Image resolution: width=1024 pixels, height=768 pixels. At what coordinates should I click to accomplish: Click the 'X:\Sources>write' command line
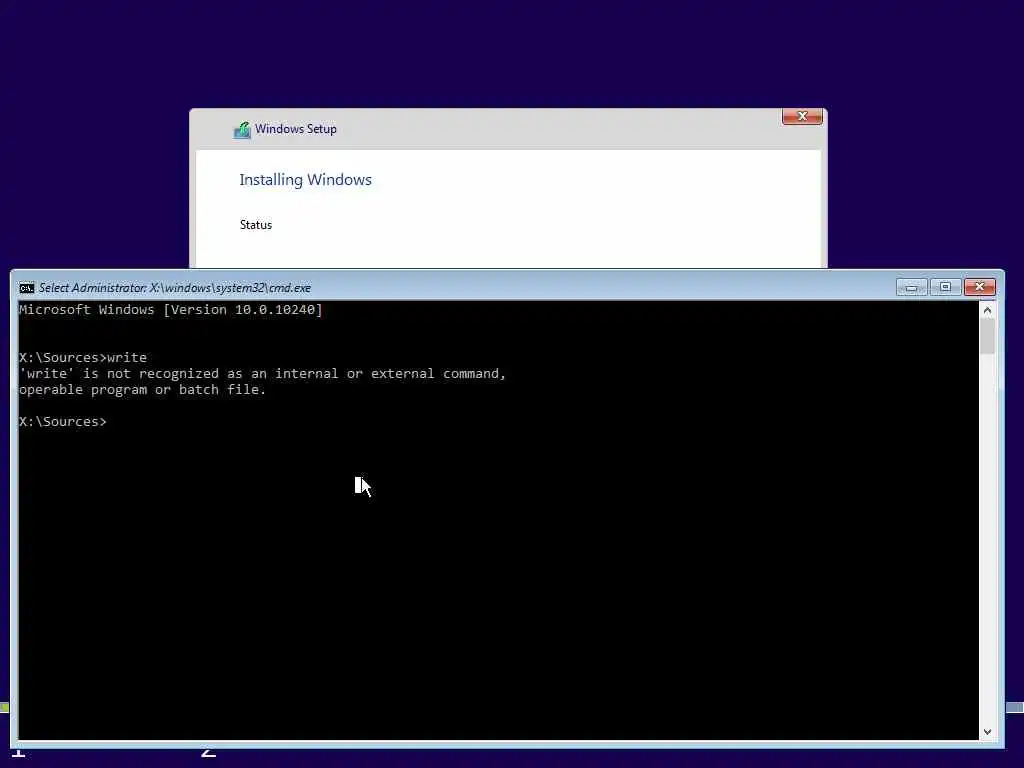point(83,357)
